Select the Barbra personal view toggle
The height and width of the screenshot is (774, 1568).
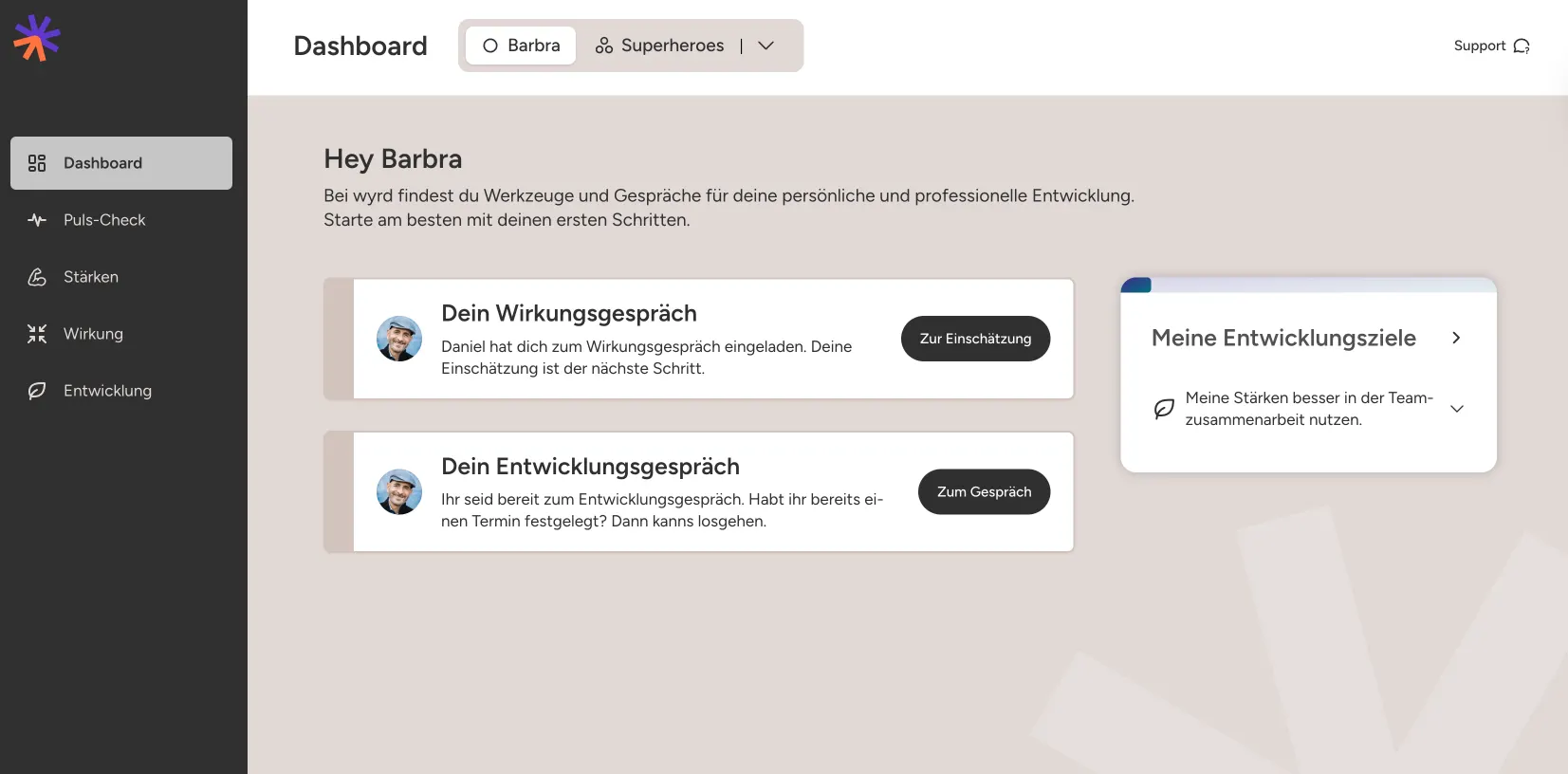[520, 45]
